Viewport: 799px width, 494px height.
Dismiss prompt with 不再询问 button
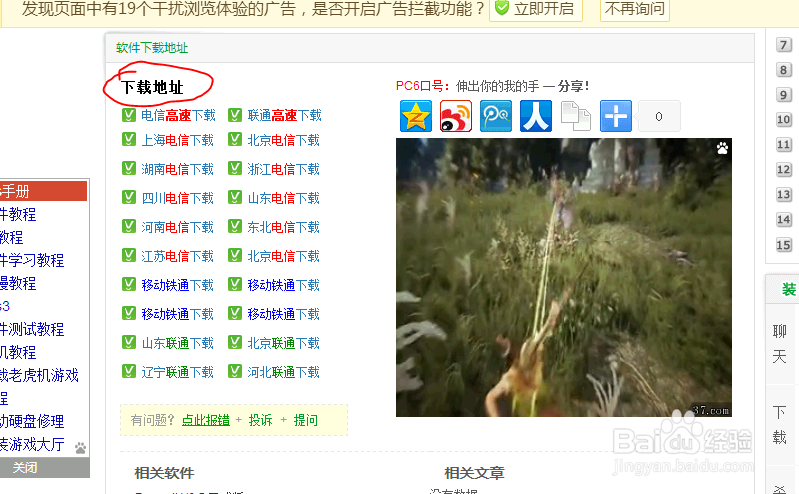[x=634, y=9]
